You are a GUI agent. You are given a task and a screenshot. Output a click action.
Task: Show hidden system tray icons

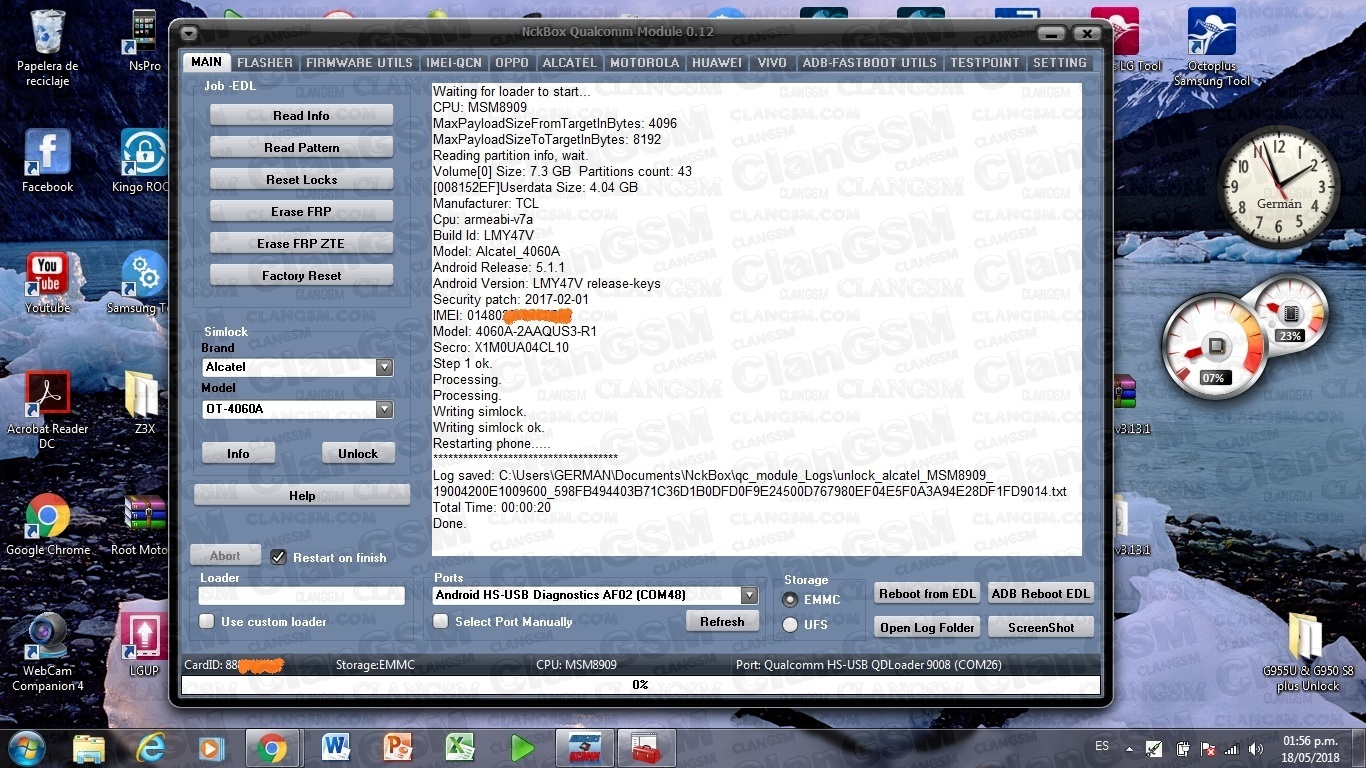[1129, 748]
